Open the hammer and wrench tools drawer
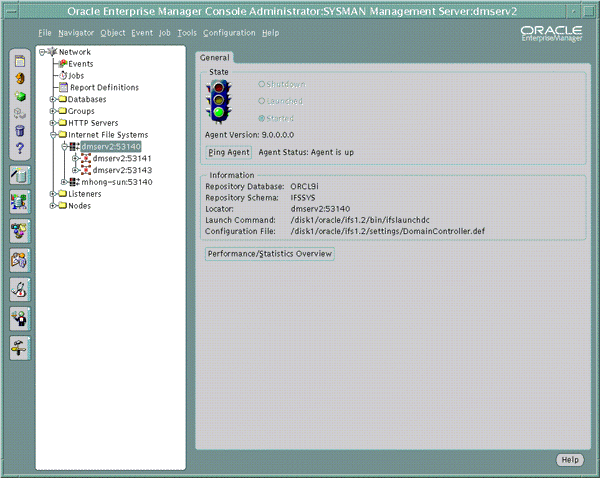This screenshot has width=600, height=478. click(20, 348)
